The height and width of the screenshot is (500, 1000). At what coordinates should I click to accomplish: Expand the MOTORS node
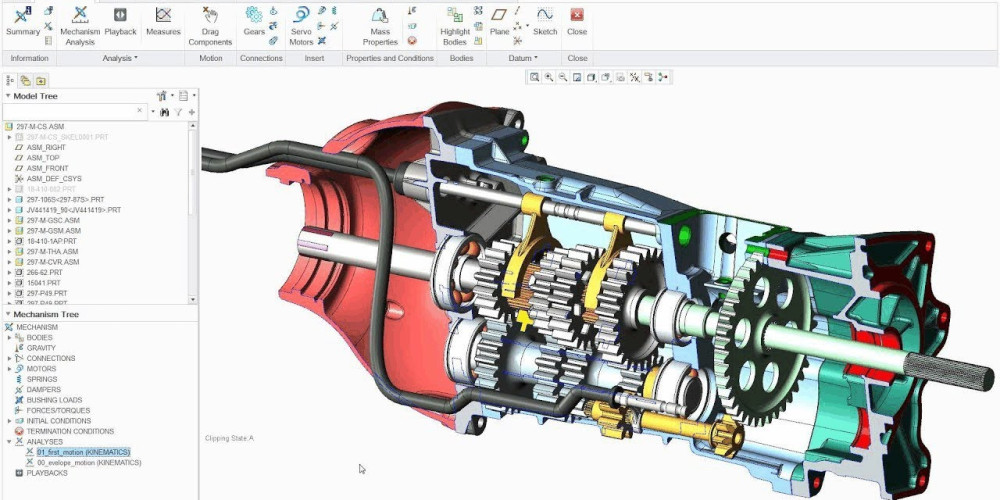pos(10,369)
